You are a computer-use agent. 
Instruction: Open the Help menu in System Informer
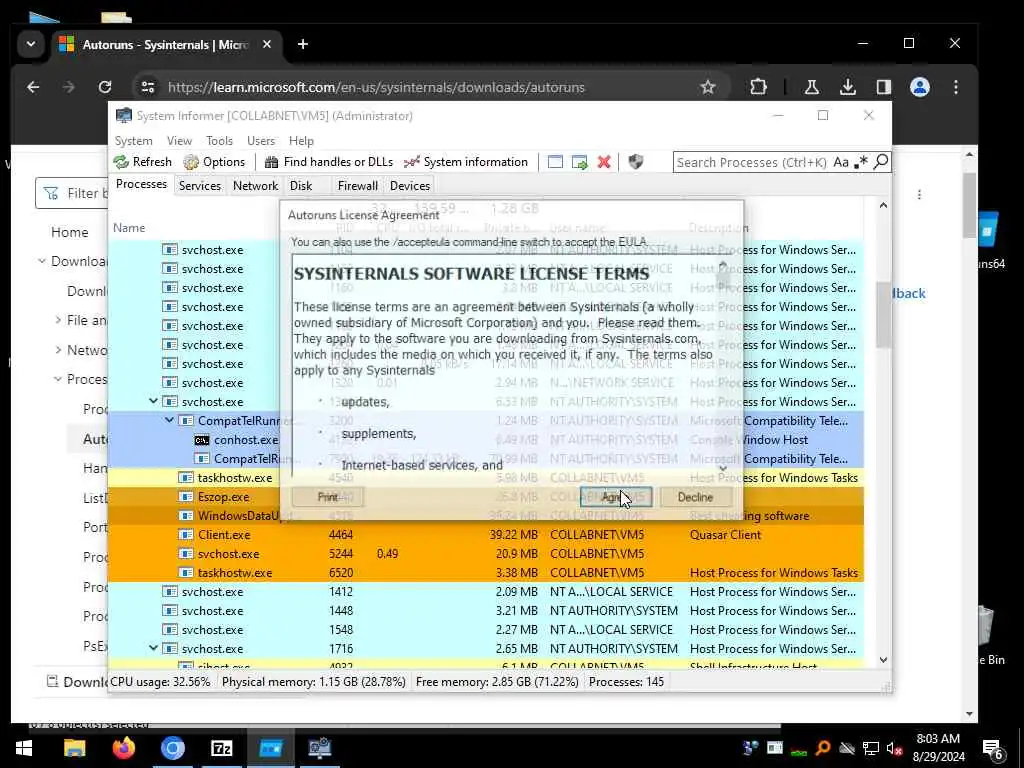click(x=301, y=141)
